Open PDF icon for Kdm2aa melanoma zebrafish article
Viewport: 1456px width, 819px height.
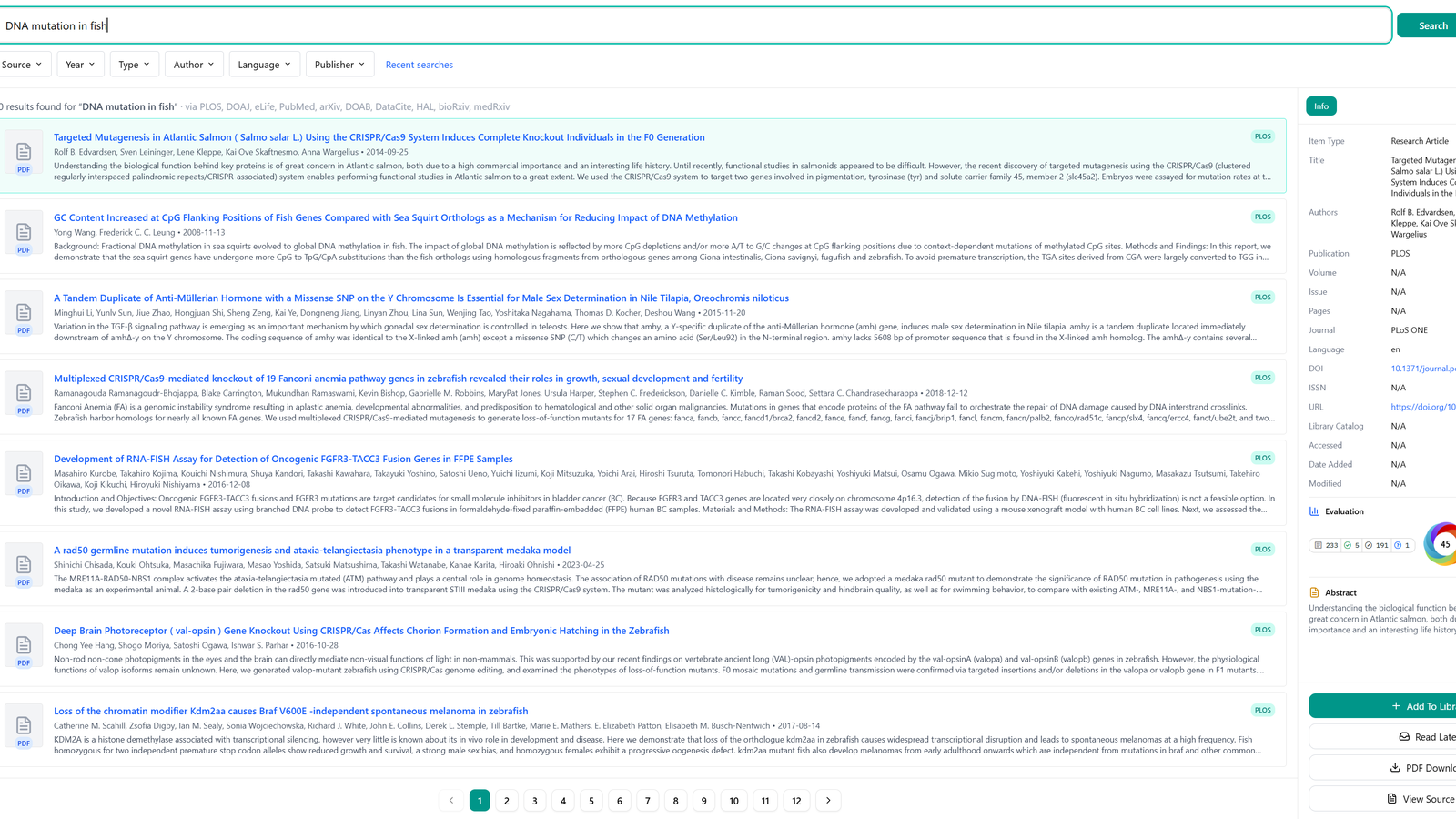coord(24,726)
